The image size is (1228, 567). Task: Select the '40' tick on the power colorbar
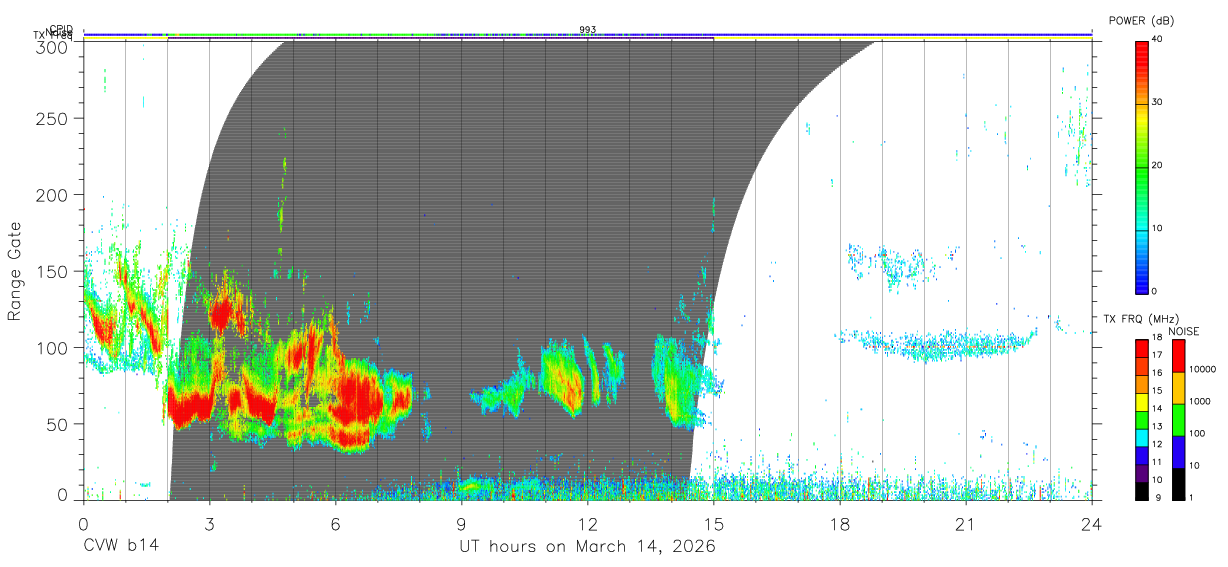(1159, 39)
